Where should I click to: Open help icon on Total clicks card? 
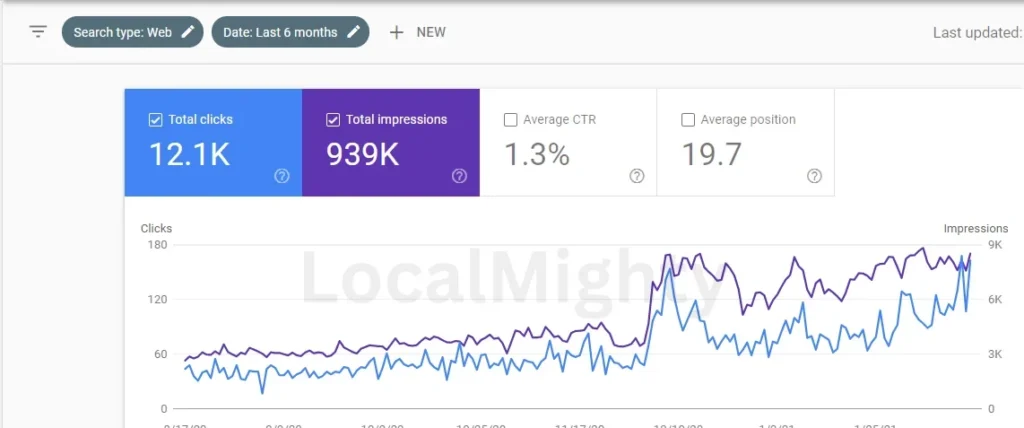(281, 176)
